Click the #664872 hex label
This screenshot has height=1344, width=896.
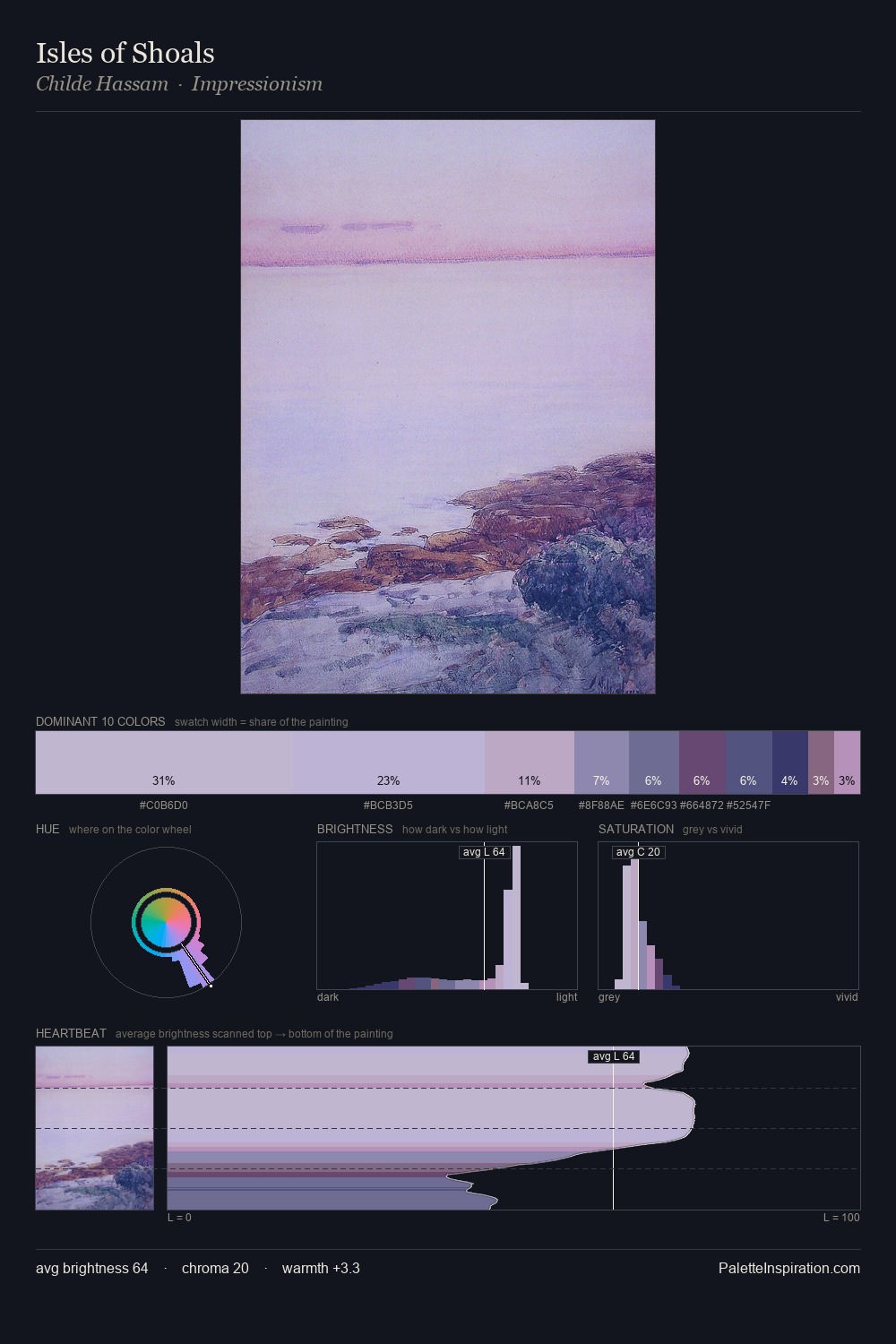[702, 806]
